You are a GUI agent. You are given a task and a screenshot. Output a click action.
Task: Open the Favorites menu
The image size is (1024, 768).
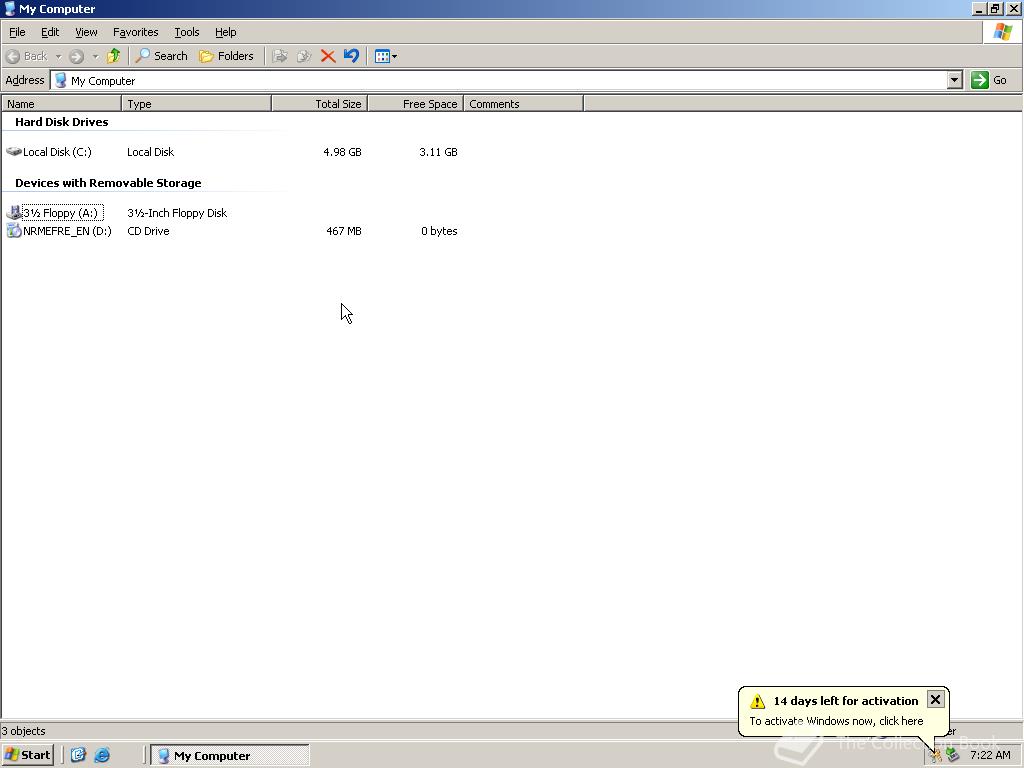click(x=135, y=32)
